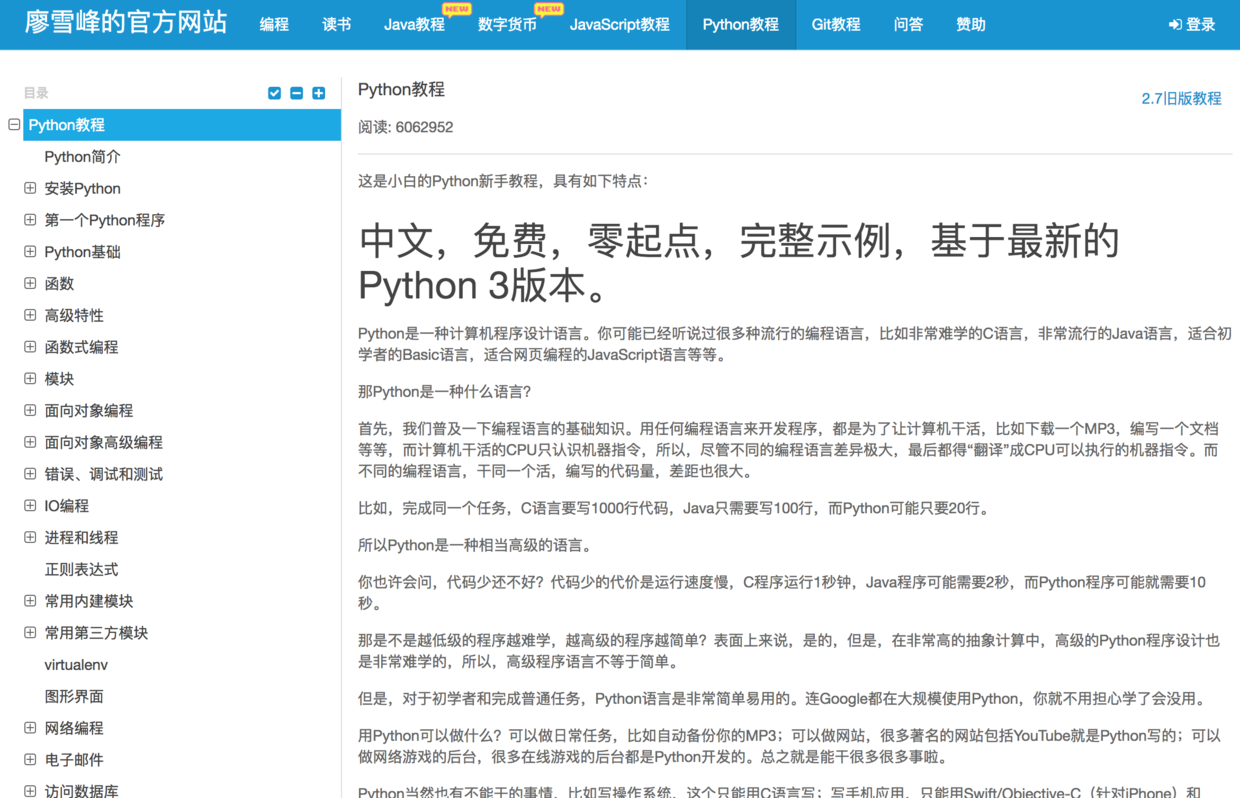The height and width of the screenshot is (798, 1240).
Task: Open 问答 in the navbar
Action: coord(908,25)
